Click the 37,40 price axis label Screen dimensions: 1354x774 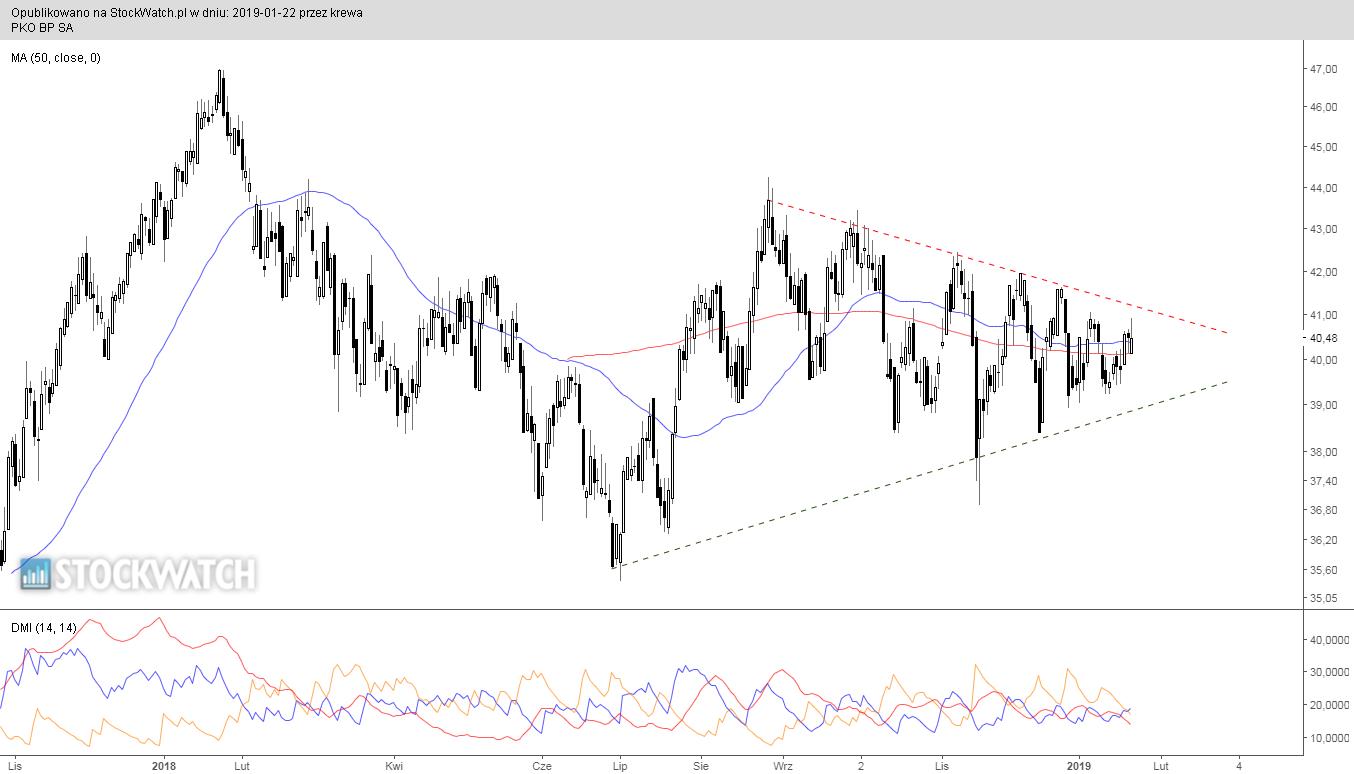coord(1323,481)
